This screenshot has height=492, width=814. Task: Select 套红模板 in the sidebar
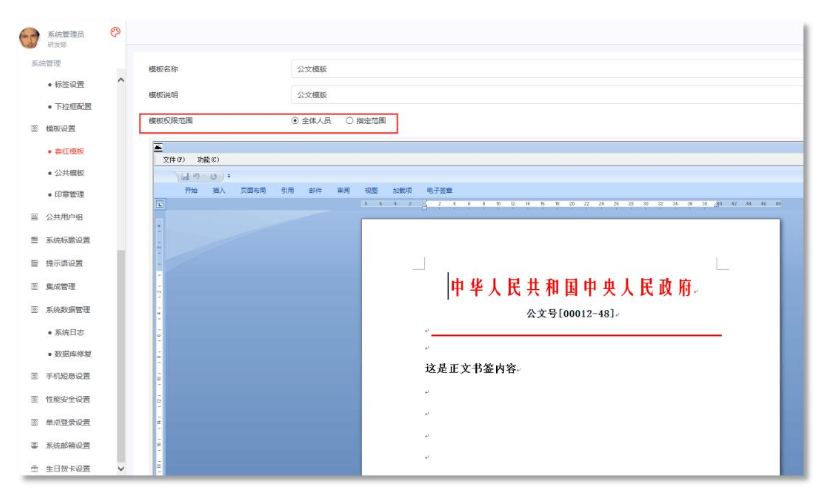(x=69, y=151)
